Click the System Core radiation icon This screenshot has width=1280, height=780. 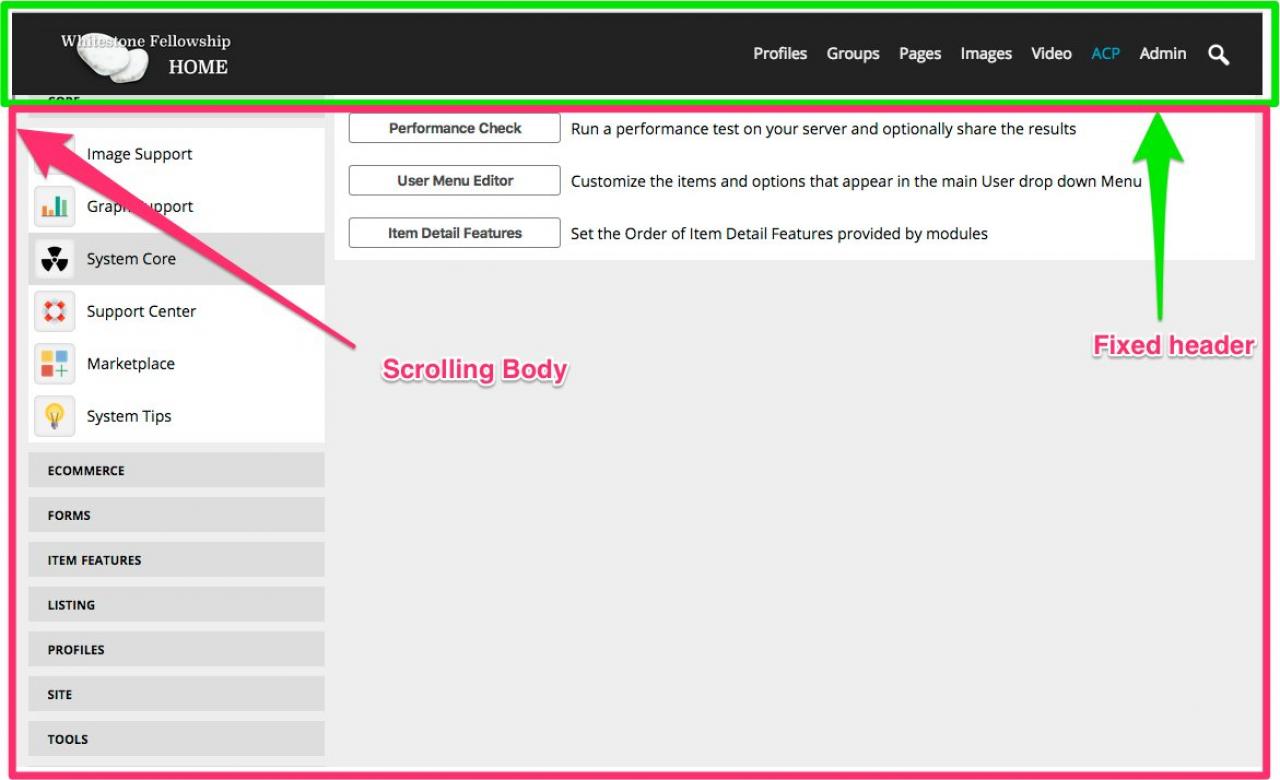(54, 259)
